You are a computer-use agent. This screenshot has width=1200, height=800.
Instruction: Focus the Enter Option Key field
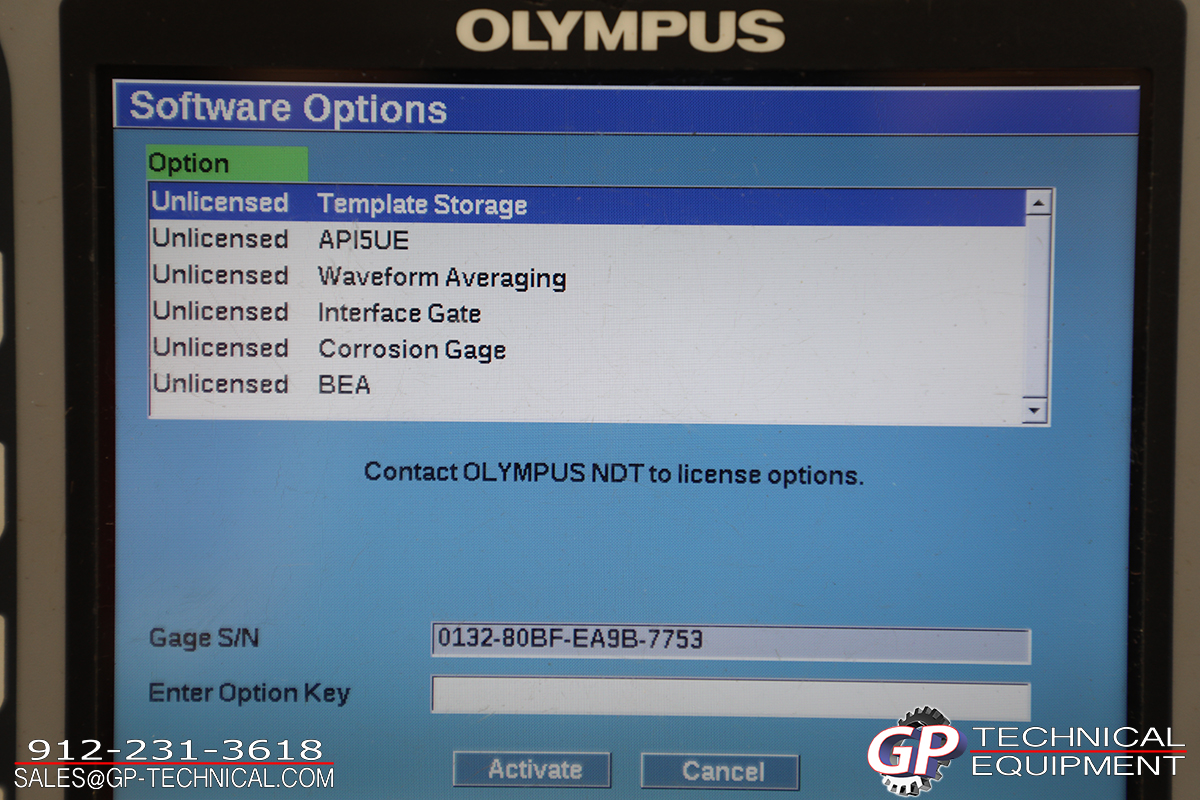(729, 696)
